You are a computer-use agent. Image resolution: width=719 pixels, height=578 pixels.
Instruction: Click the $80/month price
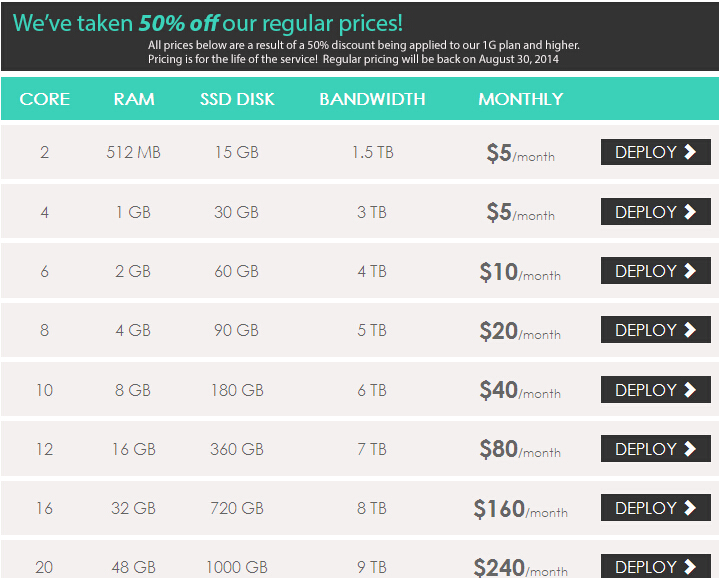[x=520, y=449]
